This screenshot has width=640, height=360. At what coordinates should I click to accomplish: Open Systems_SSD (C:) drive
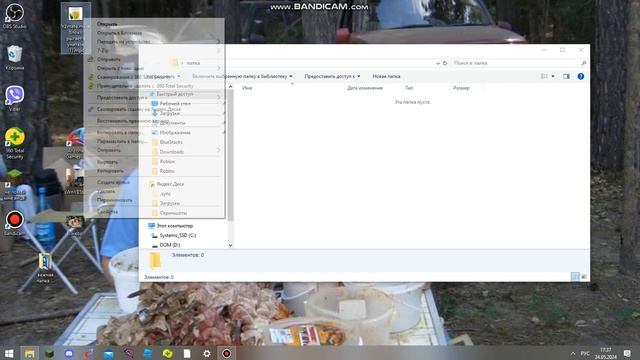[x=173, y=236]
